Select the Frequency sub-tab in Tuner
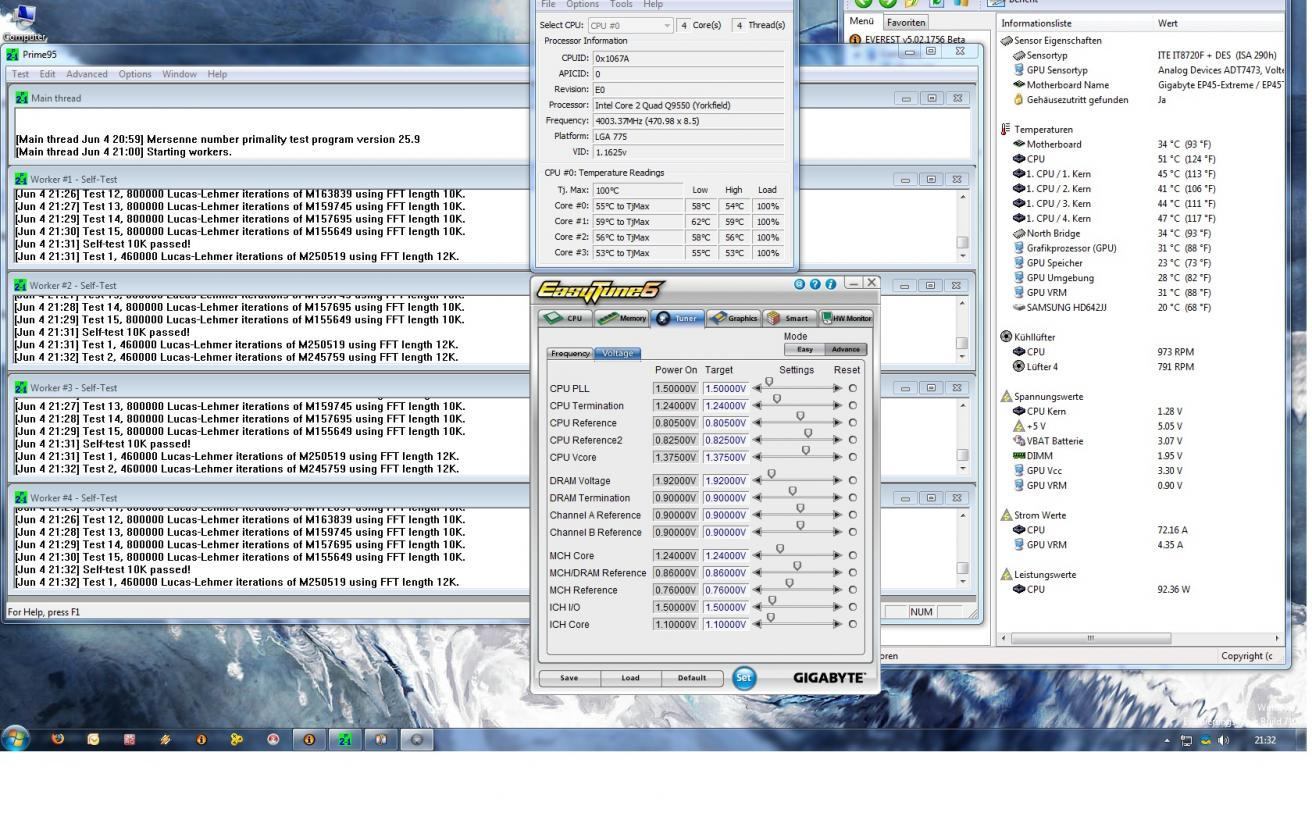Image resolution: width=1312 pixels, height=820 pixels. pos(571,353)
